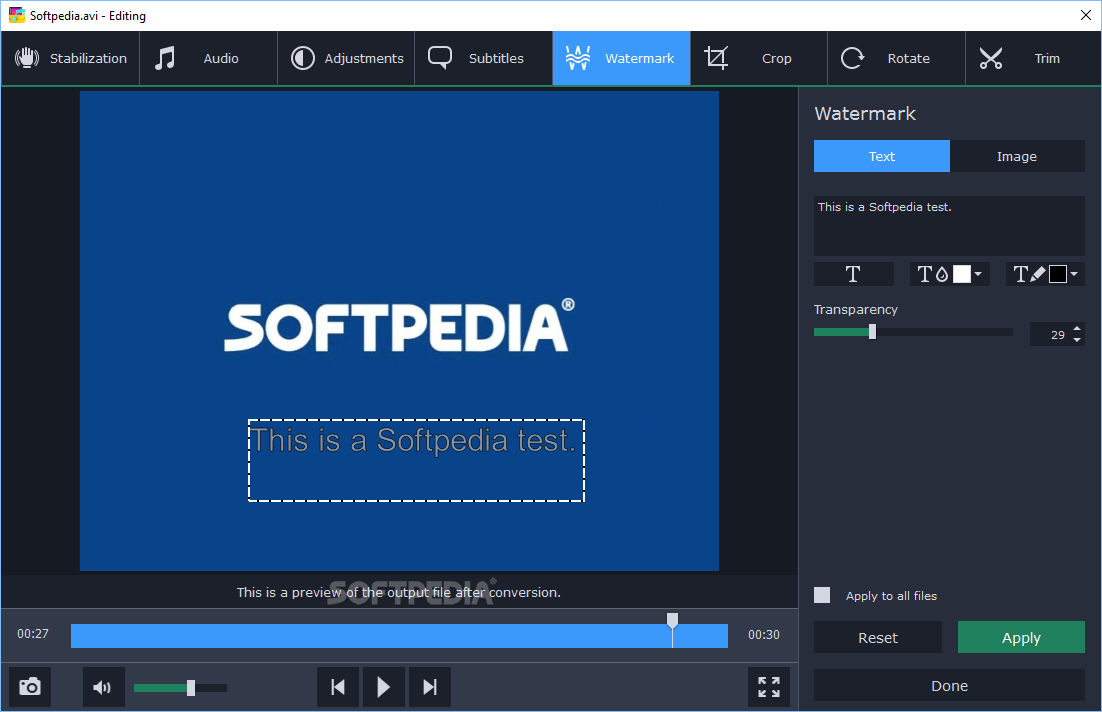Switch to Image watermark mode
Viewport: 1102px width, 712px height.
1017,156
